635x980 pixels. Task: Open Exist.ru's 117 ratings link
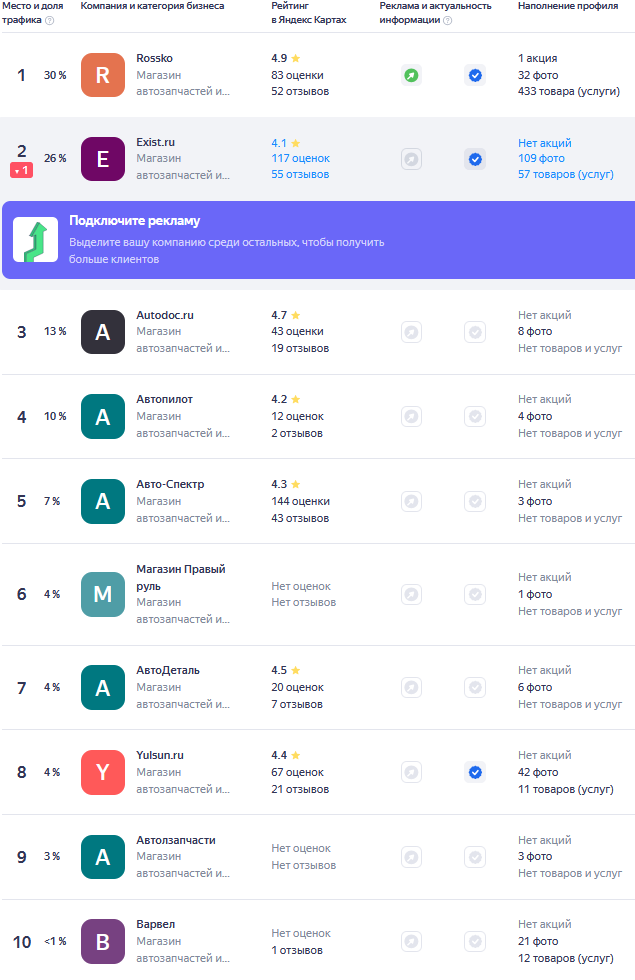[300, 158]
